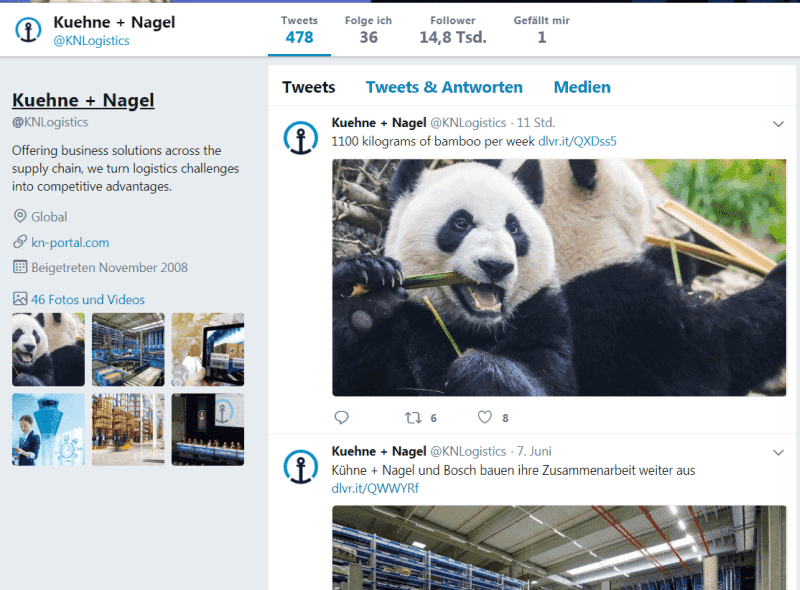This screenshot has width=800, height=590.
Task: Open anchor avatar on bamboo tweet
Action: [x=301, y=138]
